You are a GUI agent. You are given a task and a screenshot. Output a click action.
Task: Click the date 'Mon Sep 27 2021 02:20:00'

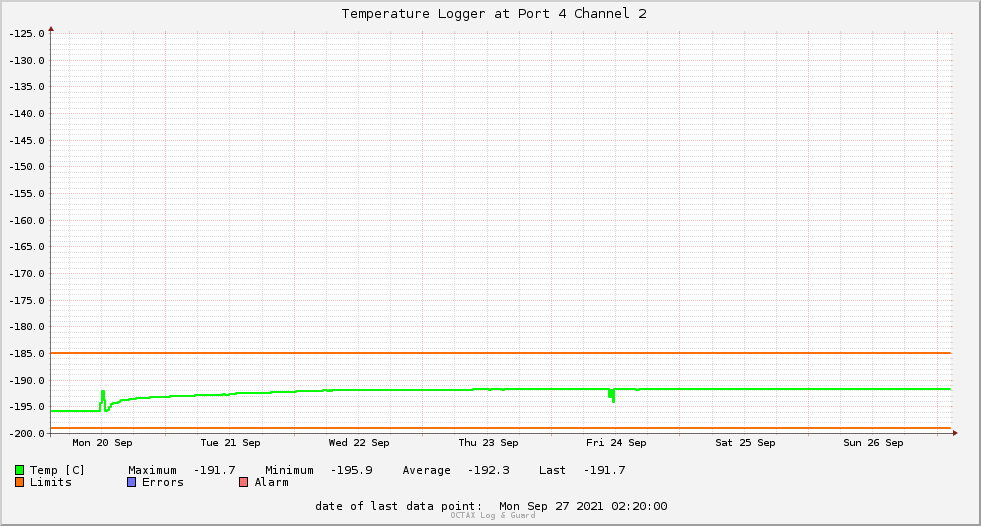coord(583,506)
